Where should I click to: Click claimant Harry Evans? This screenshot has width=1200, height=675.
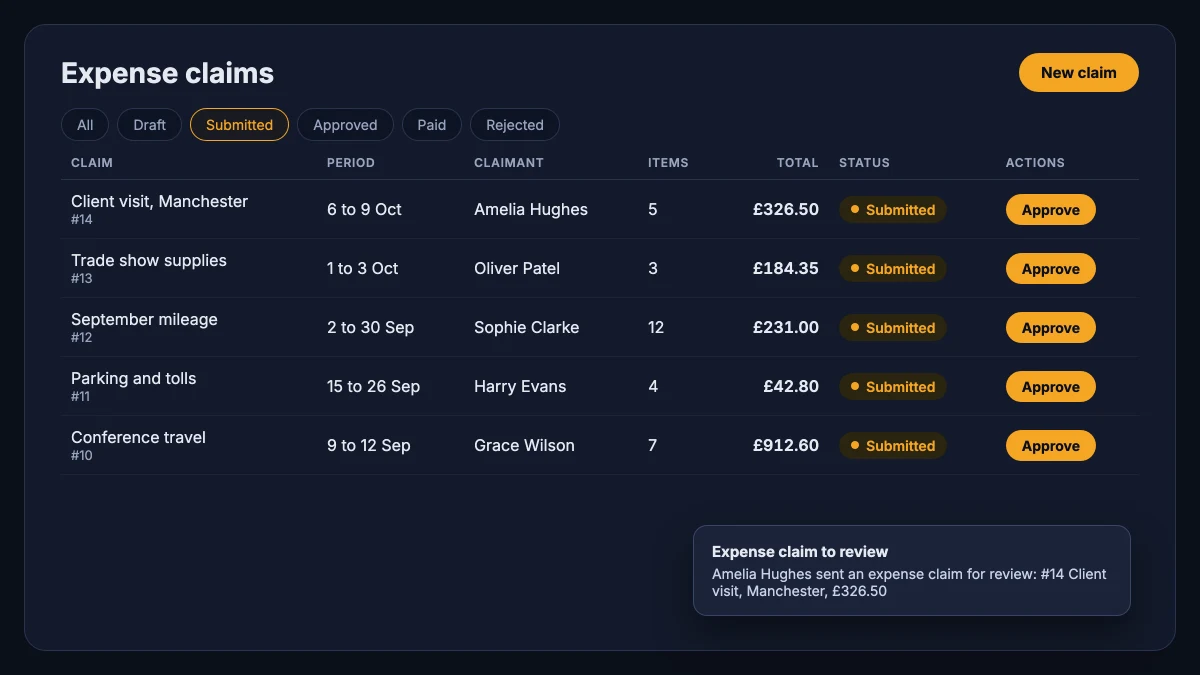520,386
